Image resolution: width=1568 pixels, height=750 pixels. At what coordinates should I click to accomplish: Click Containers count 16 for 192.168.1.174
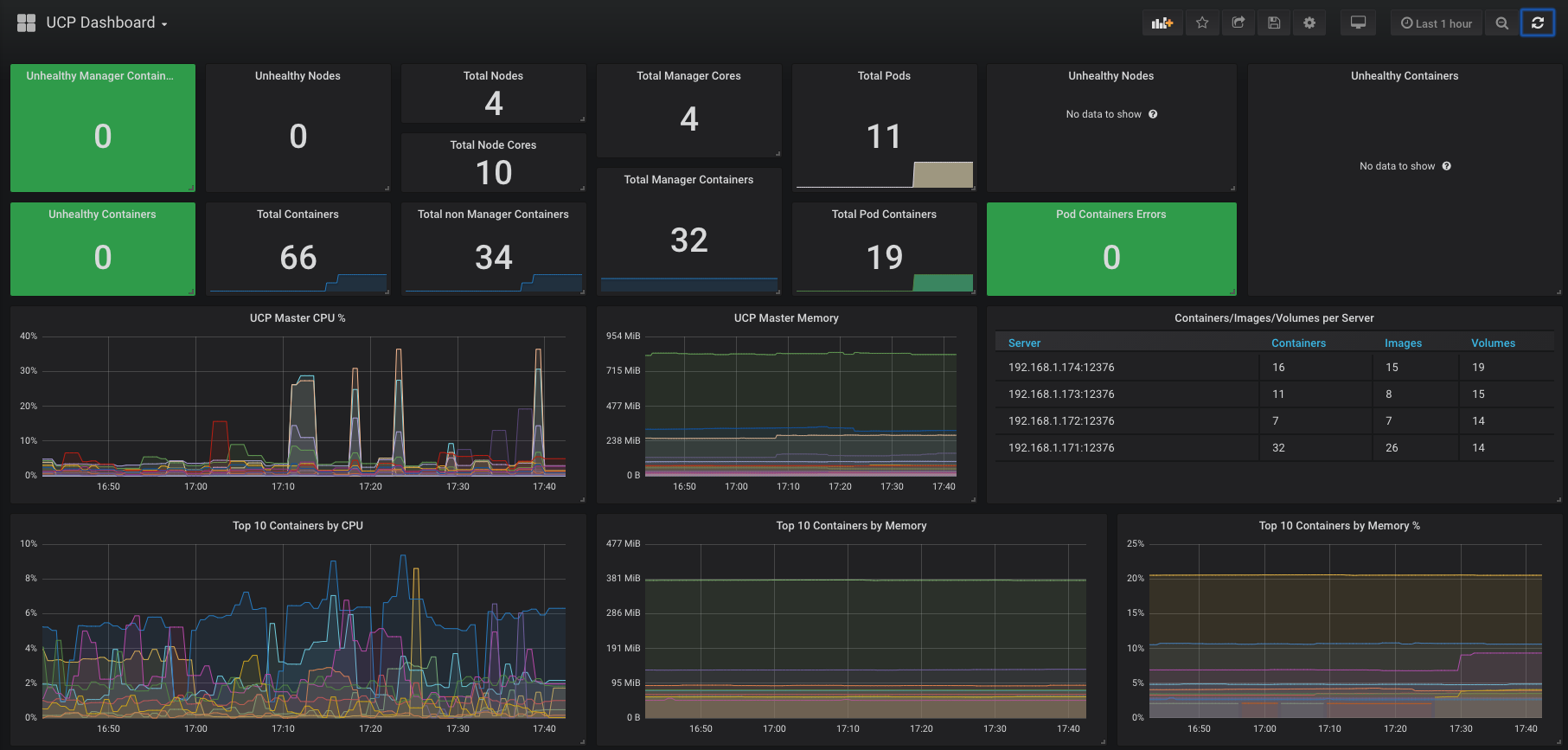click(x=1278, y=368)
